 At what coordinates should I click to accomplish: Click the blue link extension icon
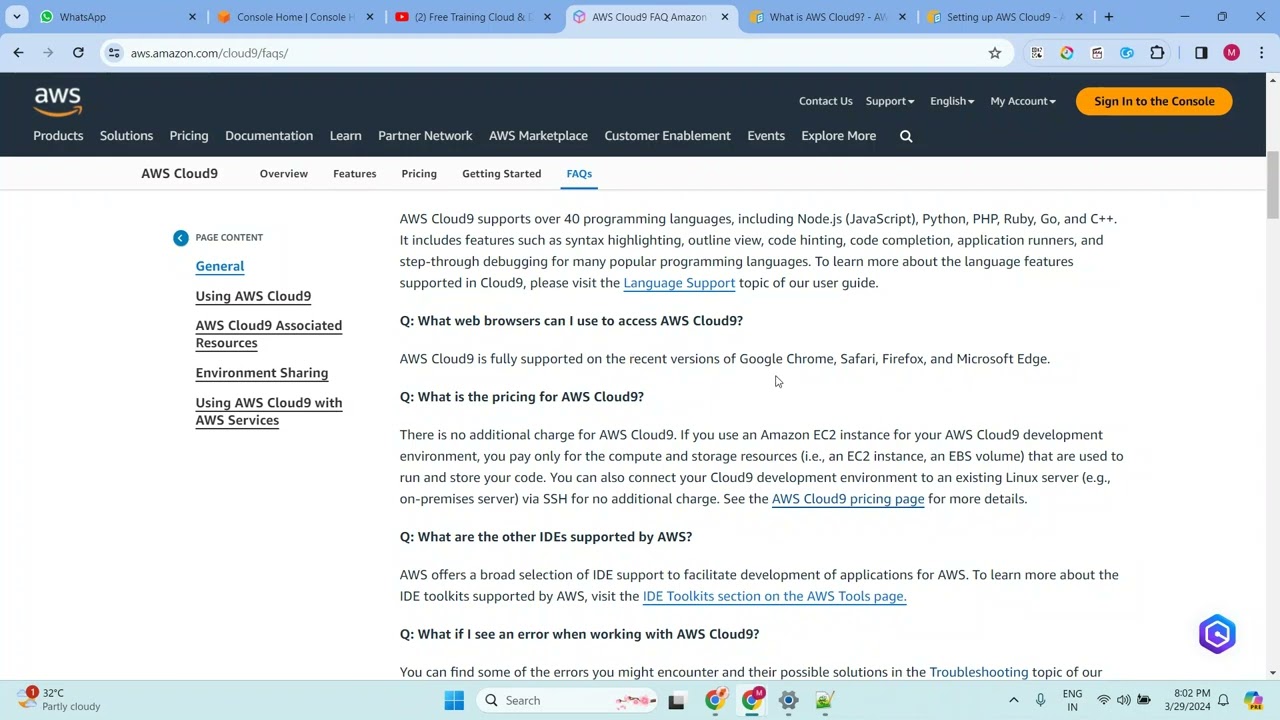(1127, 53)
